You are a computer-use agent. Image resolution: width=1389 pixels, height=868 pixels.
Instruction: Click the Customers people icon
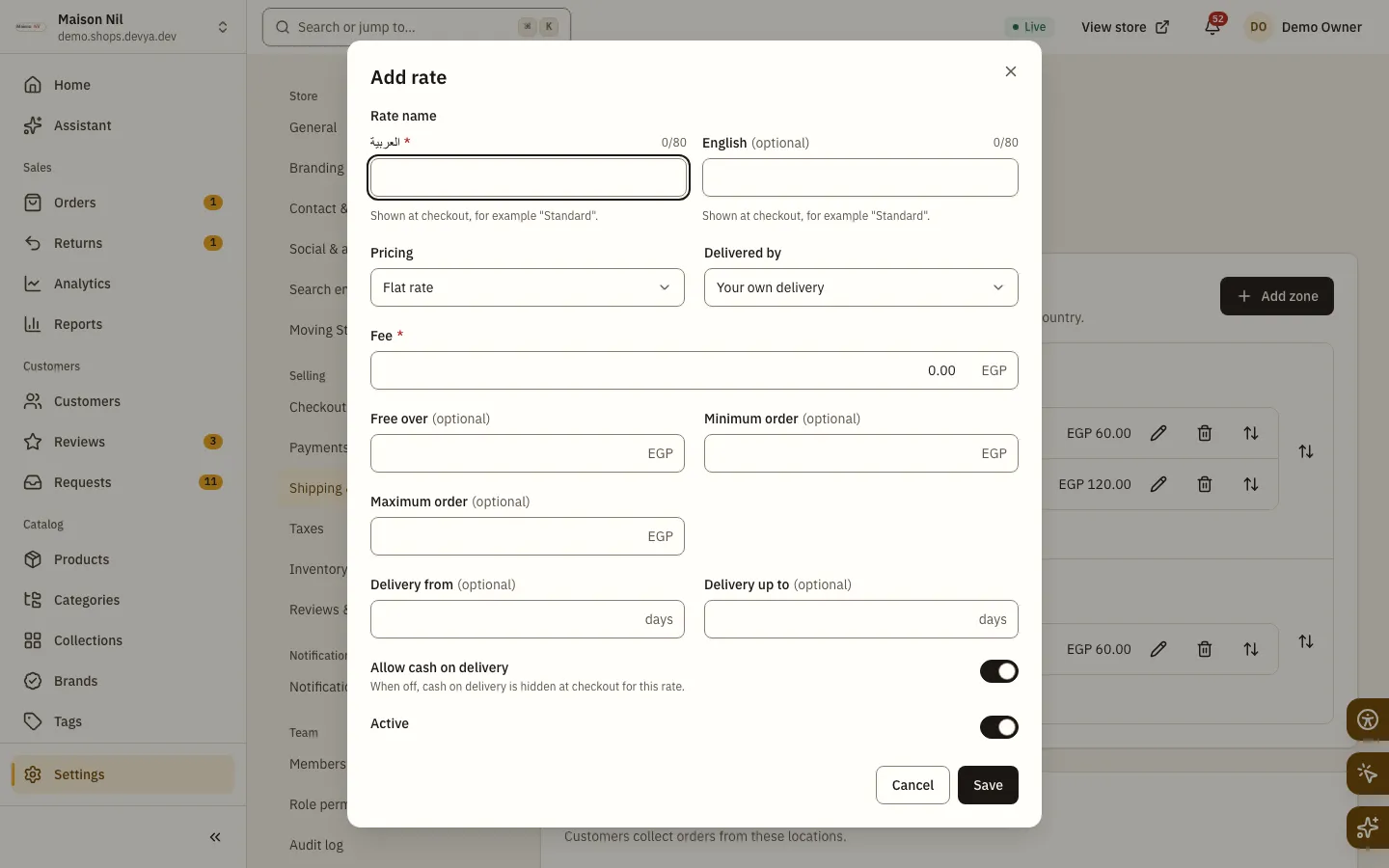pyautogui.click(x=33, y=401)
